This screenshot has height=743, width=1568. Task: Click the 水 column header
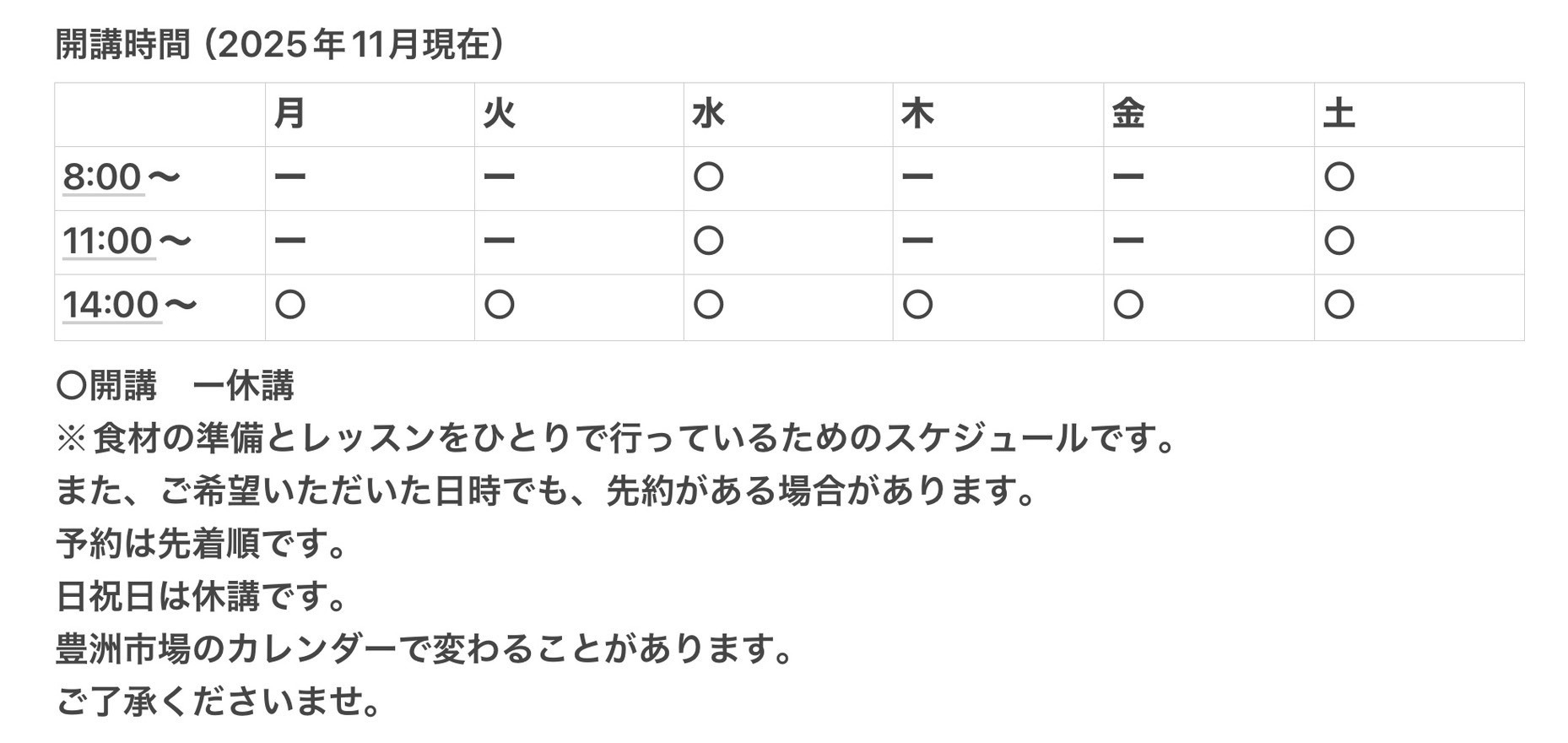(x=708, y=114)
